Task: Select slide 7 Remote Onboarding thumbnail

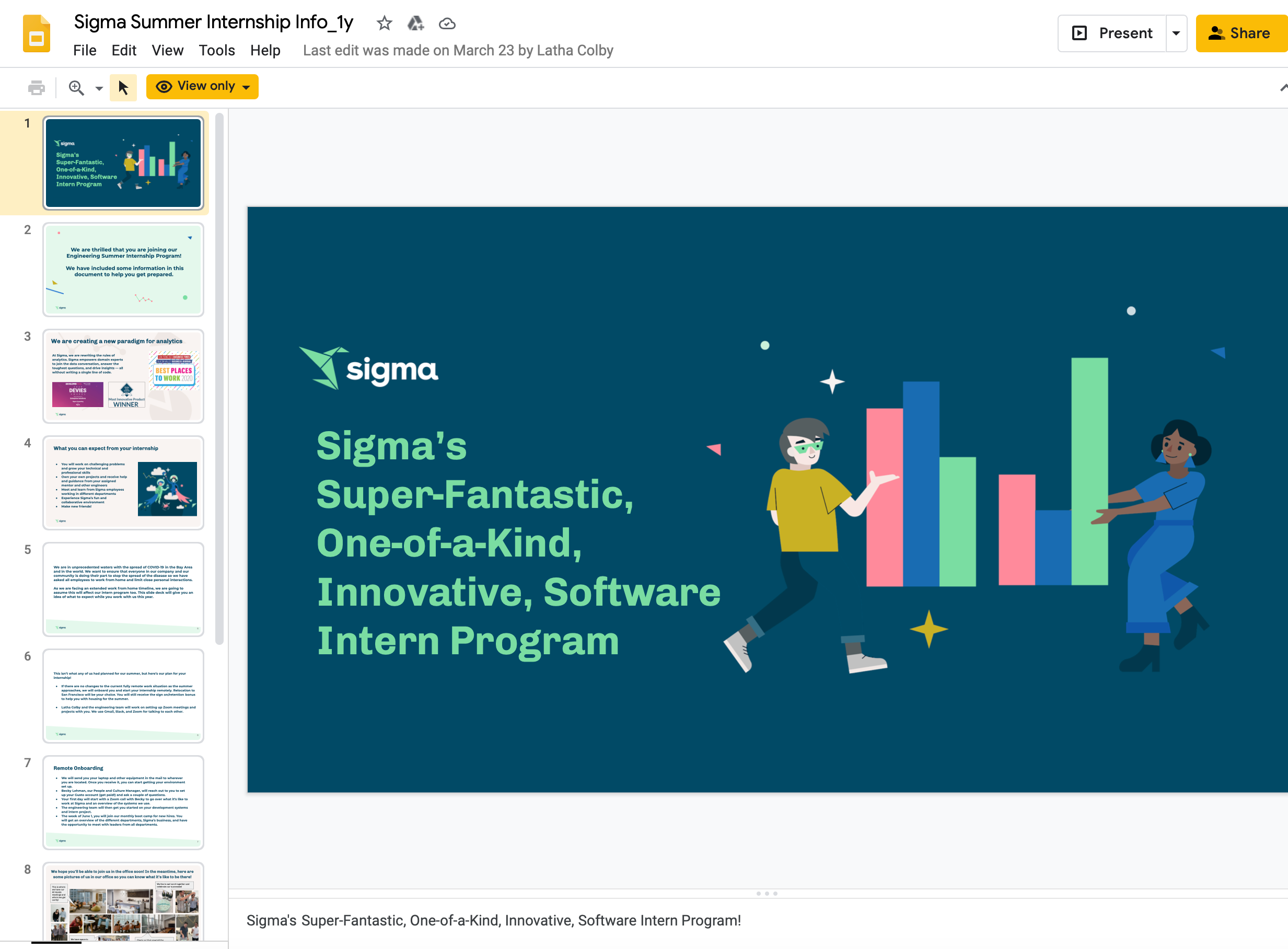Action: (123, 803)
